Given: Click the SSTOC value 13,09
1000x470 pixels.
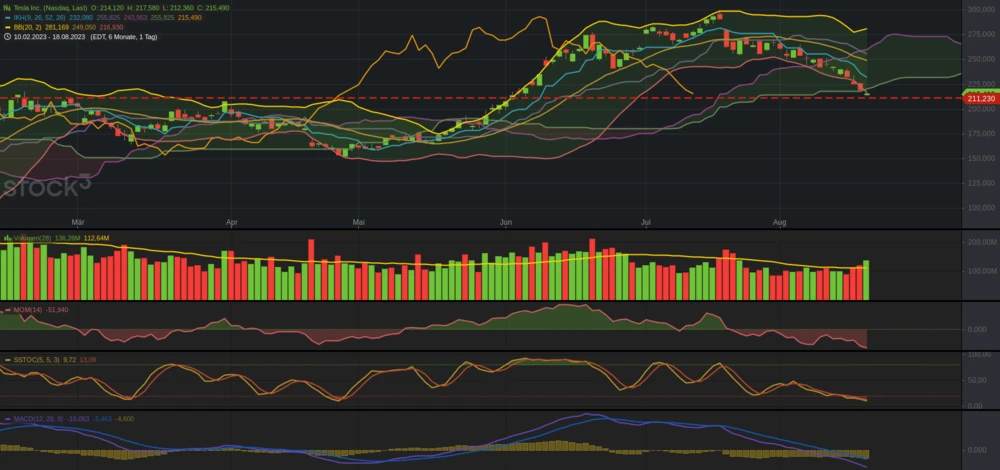Looking at the screenshot, I should [89, 360].
